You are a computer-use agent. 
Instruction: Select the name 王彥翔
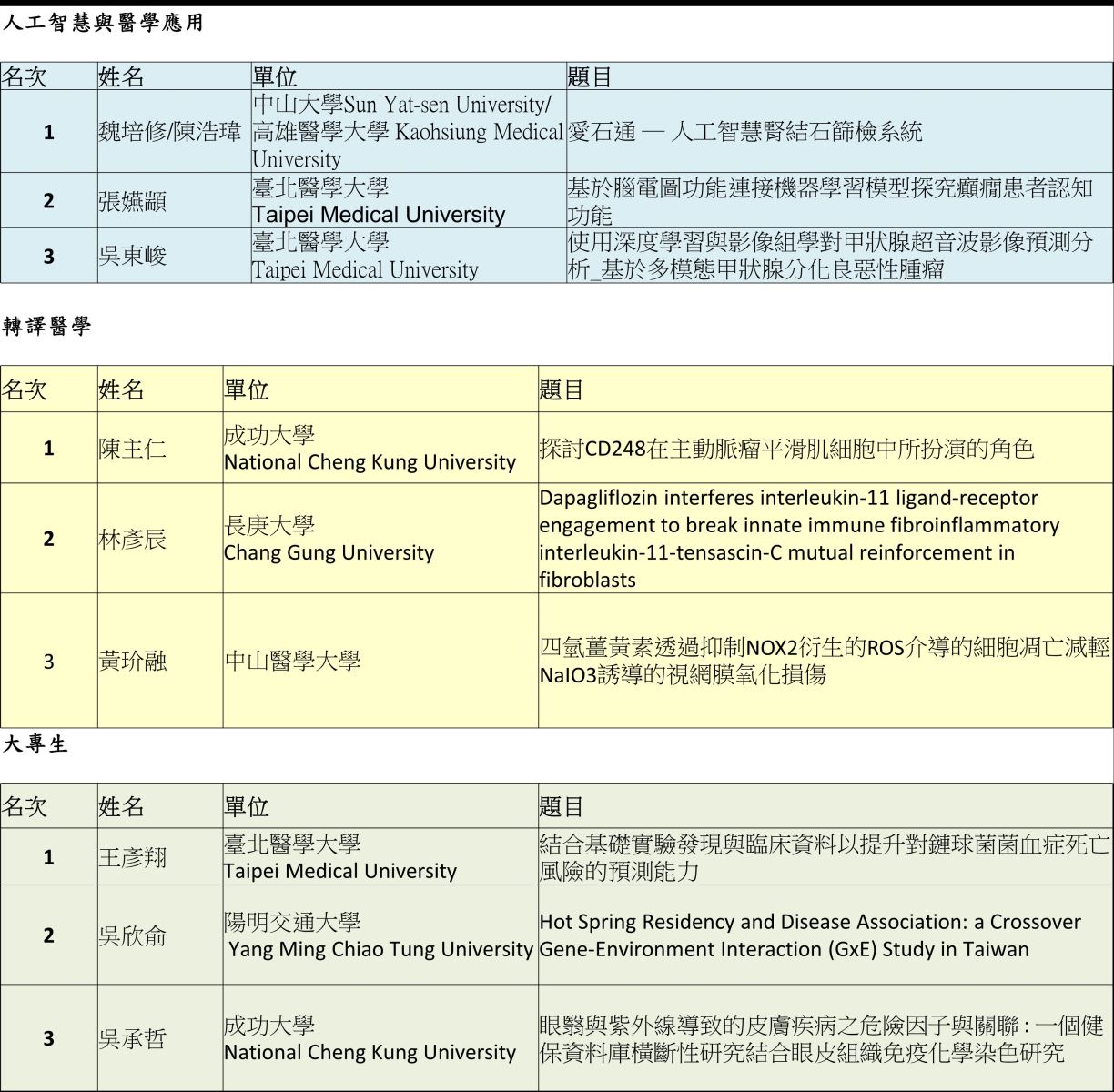click(x=133, y=857)
